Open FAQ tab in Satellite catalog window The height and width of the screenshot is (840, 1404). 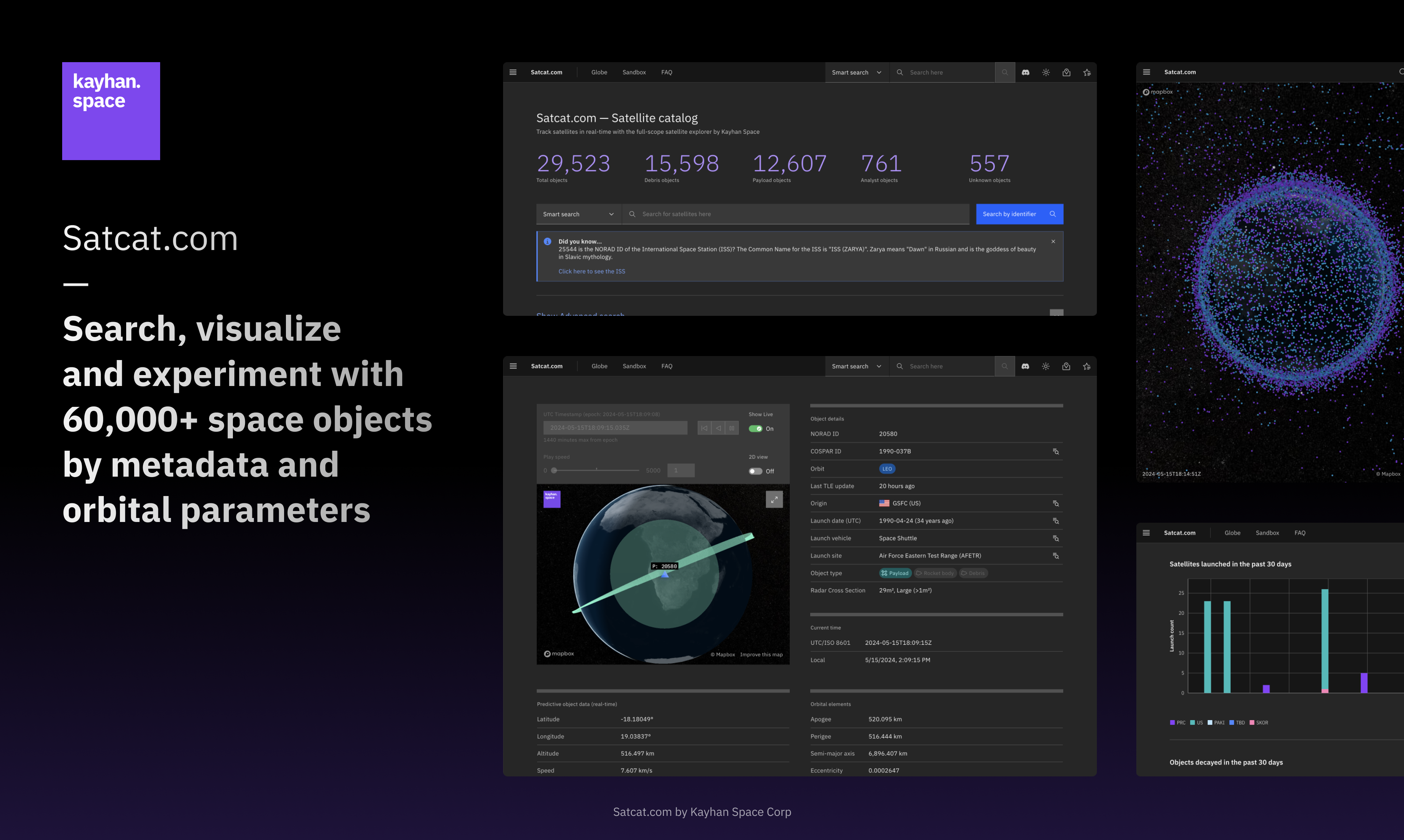coord(667,72)
